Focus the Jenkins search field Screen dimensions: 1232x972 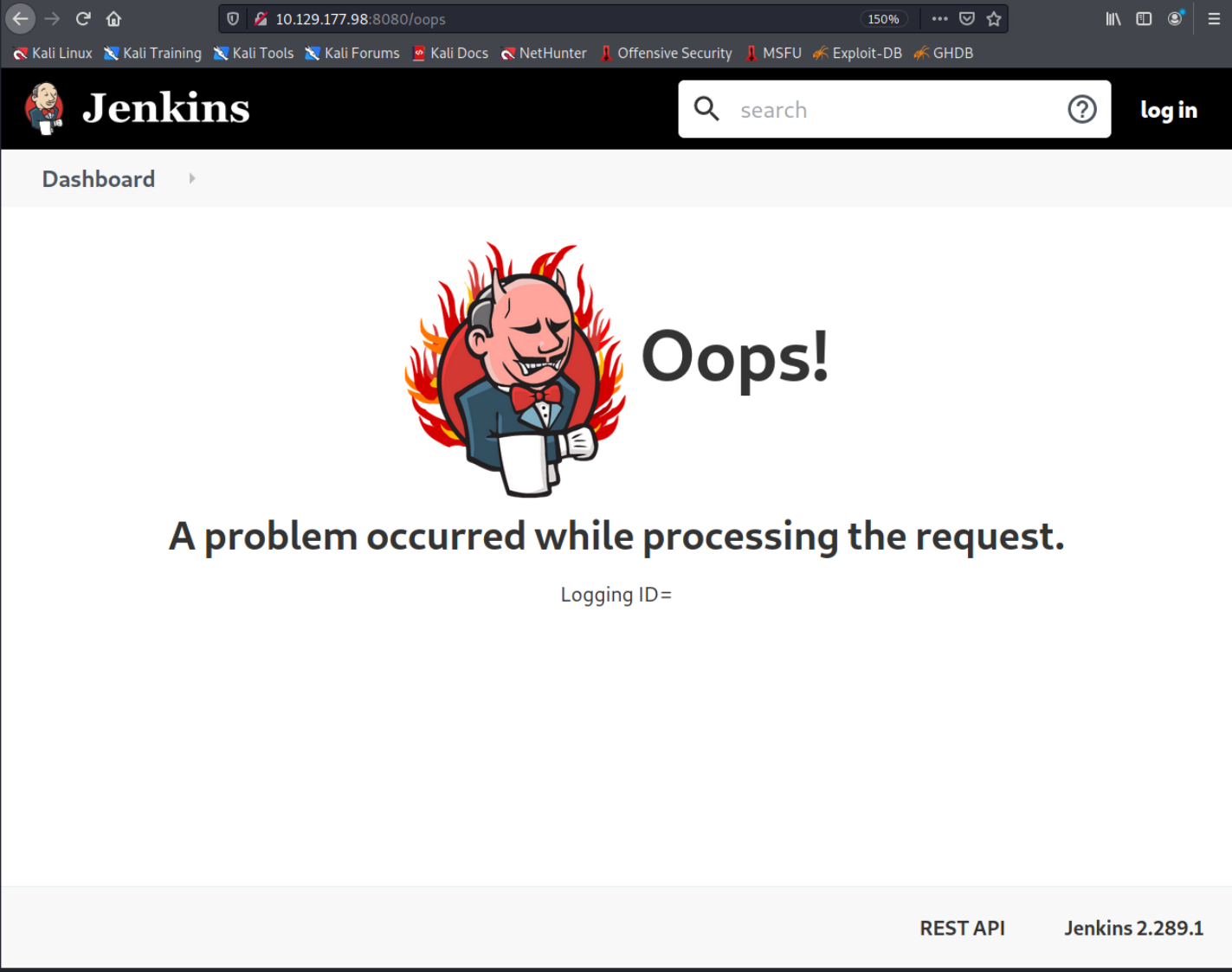(894, 109)
